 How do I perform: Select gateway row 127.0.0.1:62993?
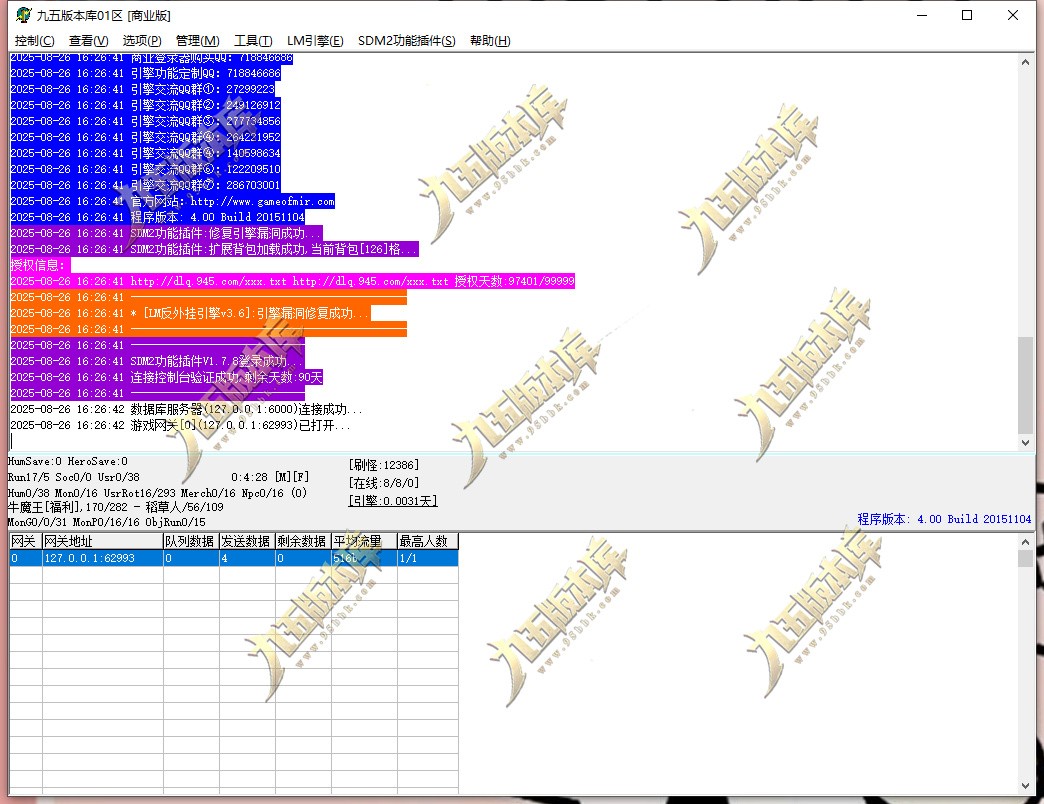pos(234,558)
